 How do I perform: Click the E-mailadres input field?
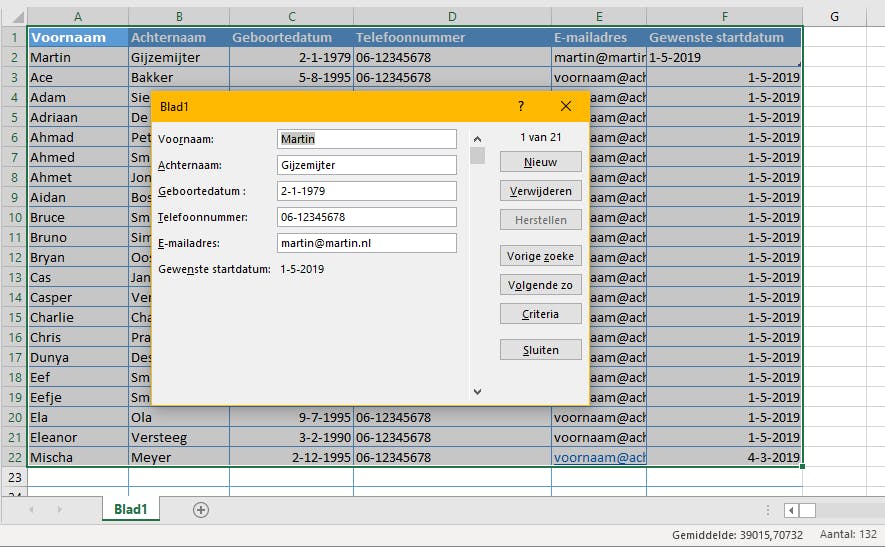(367, 243)
